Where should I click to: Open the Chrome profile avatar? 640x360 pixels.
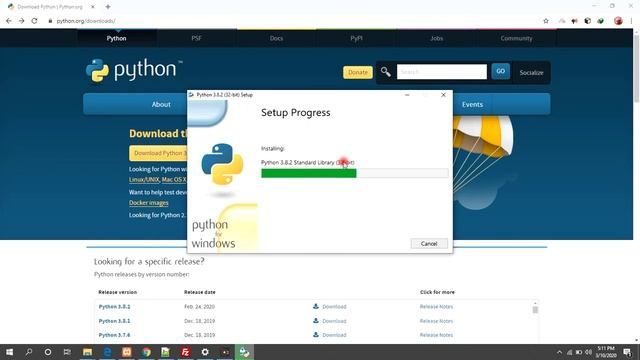point(618,21)
